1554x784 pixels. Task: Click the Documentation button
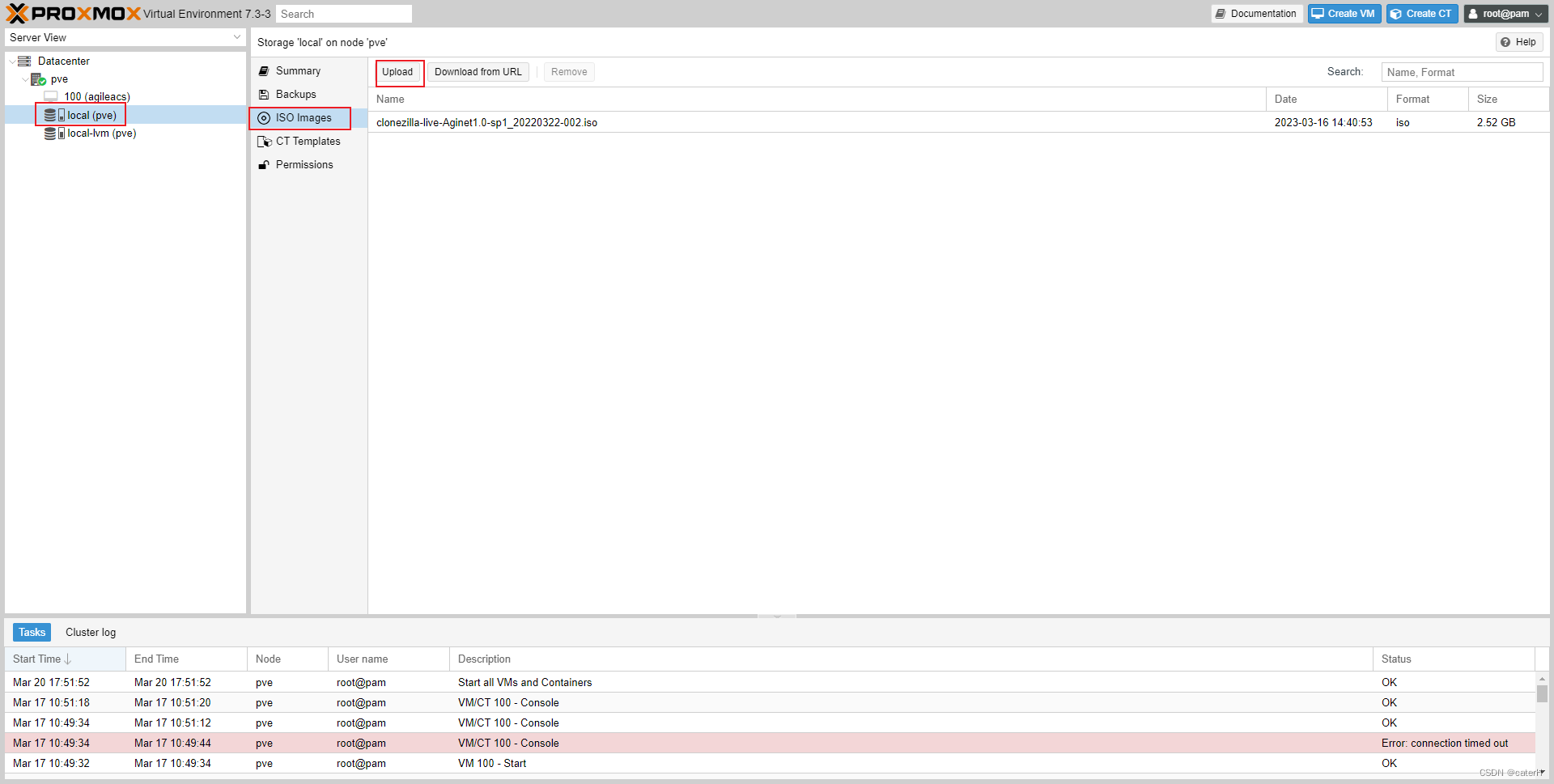point(1257,14)
